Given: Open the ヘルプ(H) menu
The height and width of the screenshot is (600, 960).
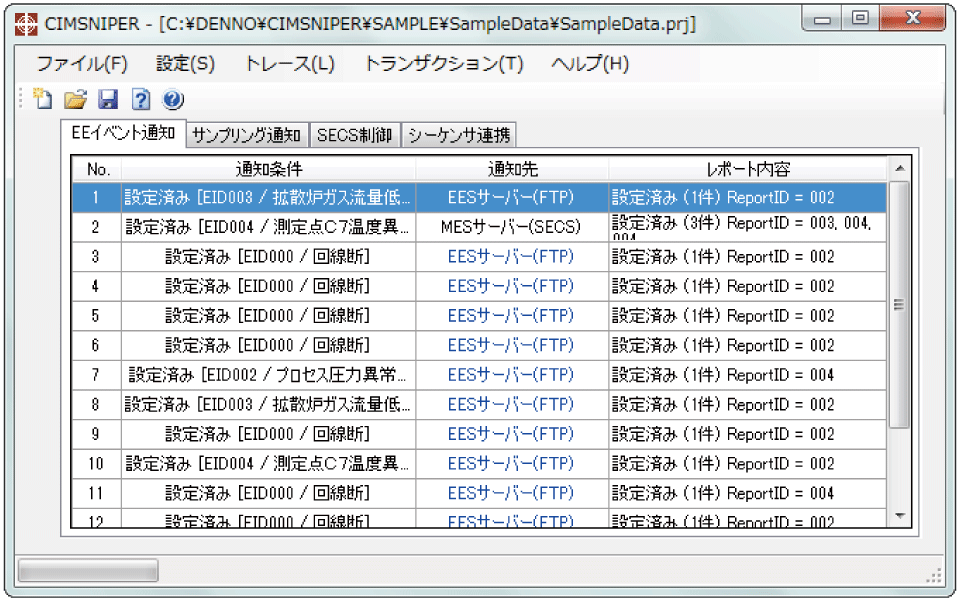Looking at the screenshot, I should pos(589,64).
